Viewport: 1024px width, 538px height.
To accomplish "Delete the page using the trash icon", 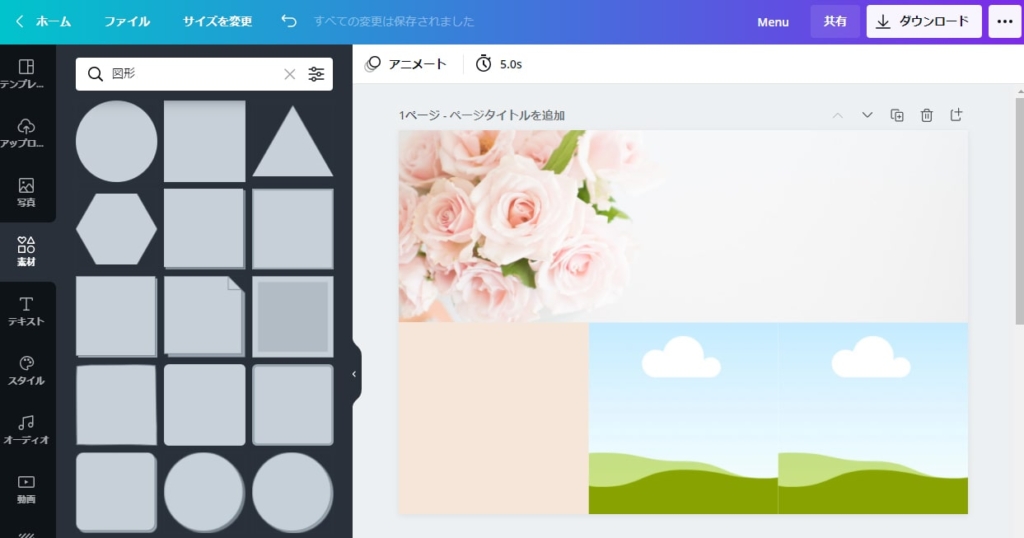I will point(927,115).
